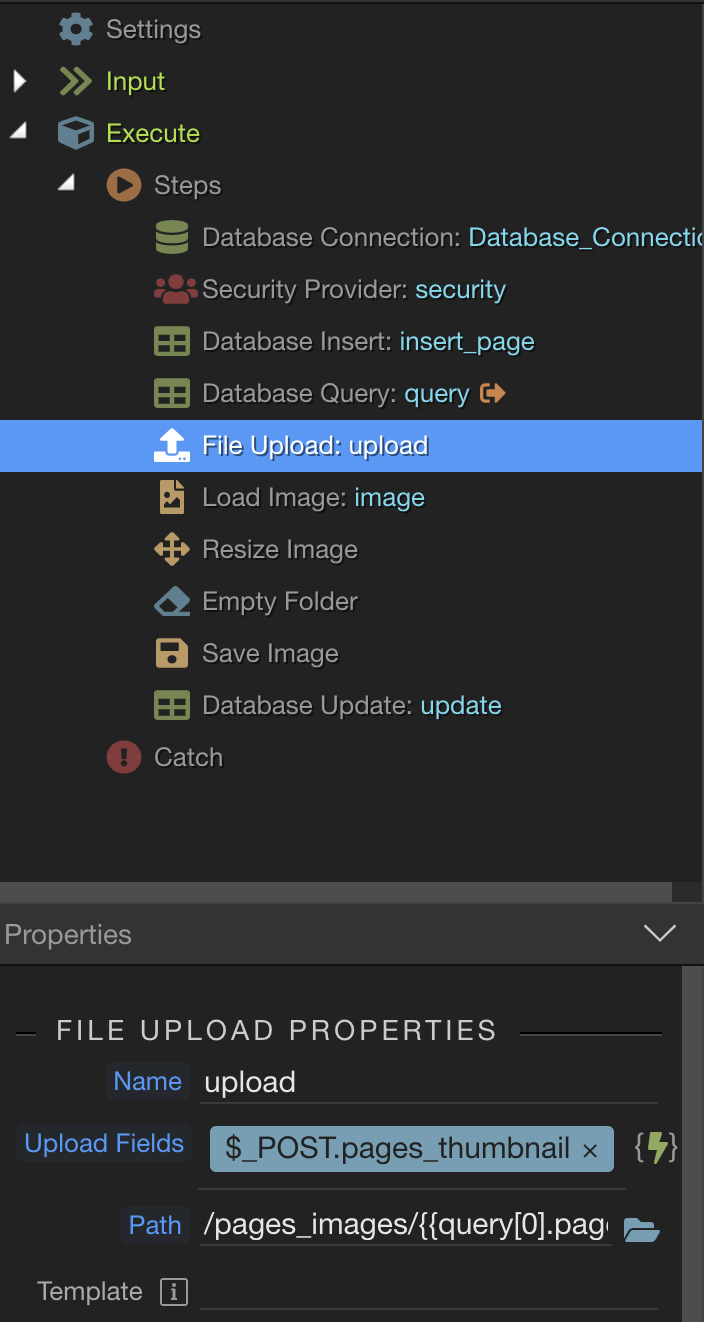
Task: Collapse the Execute tree node
Action: point(19,131)
